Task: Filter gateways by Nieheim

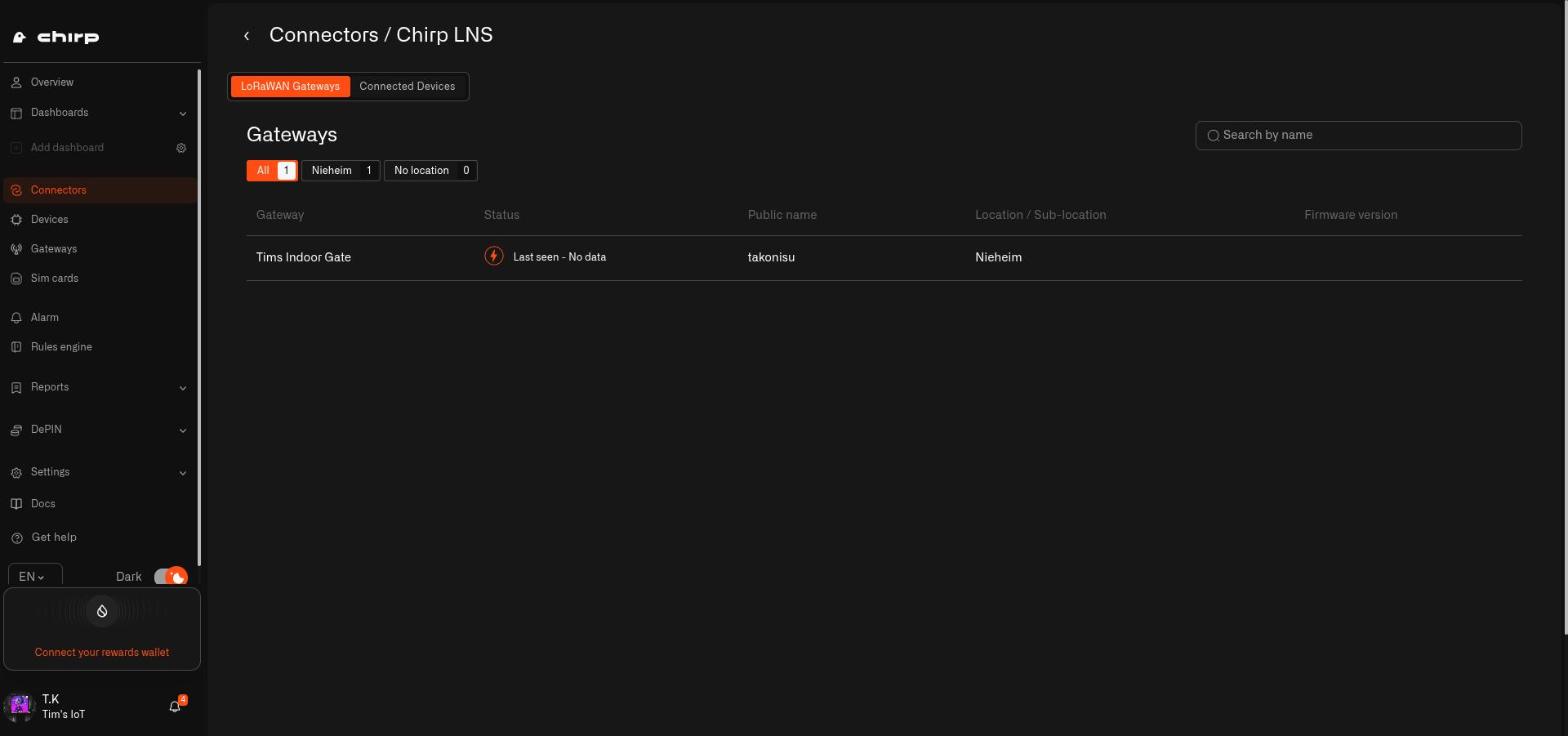Action: (340, 170)
